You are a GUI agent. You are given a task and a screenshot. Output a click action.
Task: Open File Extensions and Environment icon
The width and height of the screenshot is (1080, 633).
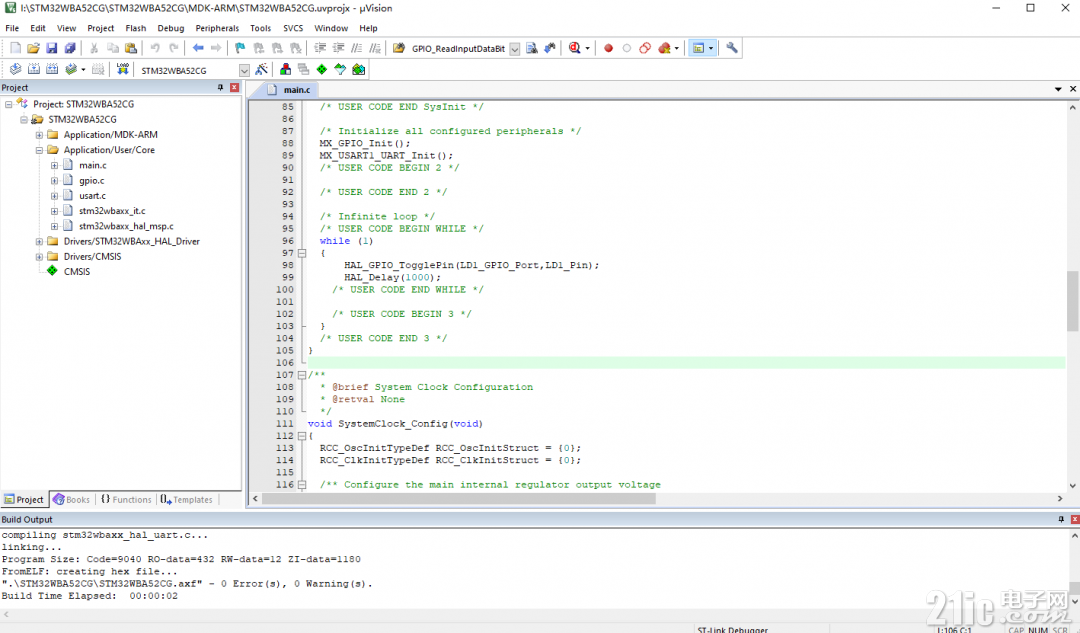pos(285,70)
